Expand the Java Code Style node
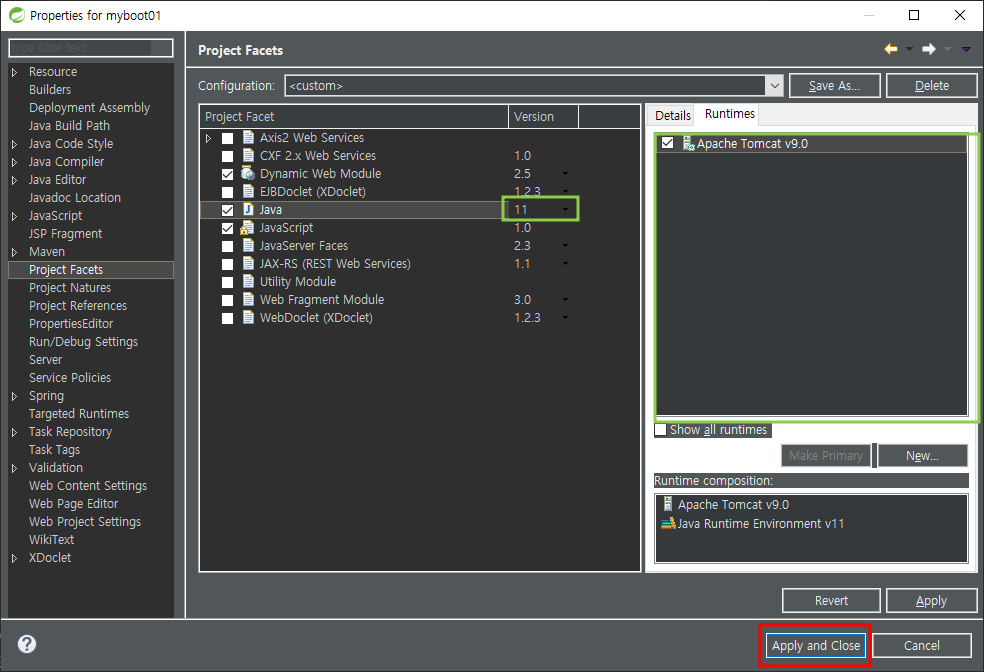Viewport: 984px width, 672px height. (x=14, y=144)
